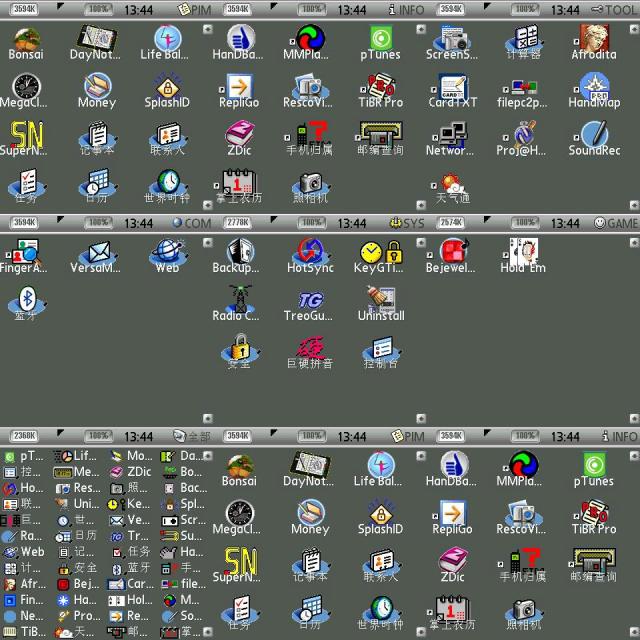Open ScreenS... app in TOOL panel
The image size is (640, 640).
[452, 42]
